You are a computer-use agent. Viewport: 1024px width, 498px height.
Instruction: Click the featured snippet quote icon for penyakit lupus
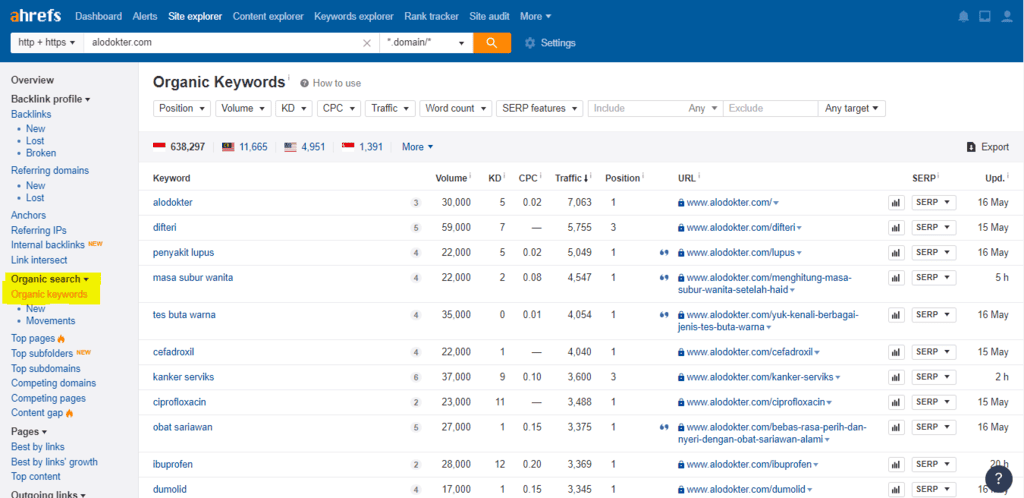tap(664, 252)
